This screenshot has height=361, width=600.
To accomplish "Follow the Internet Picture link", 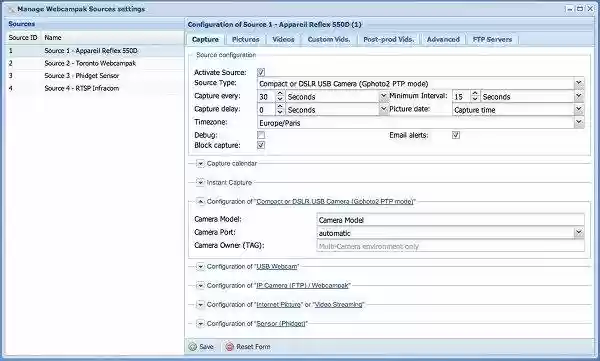I will click(x=279, y=305).
